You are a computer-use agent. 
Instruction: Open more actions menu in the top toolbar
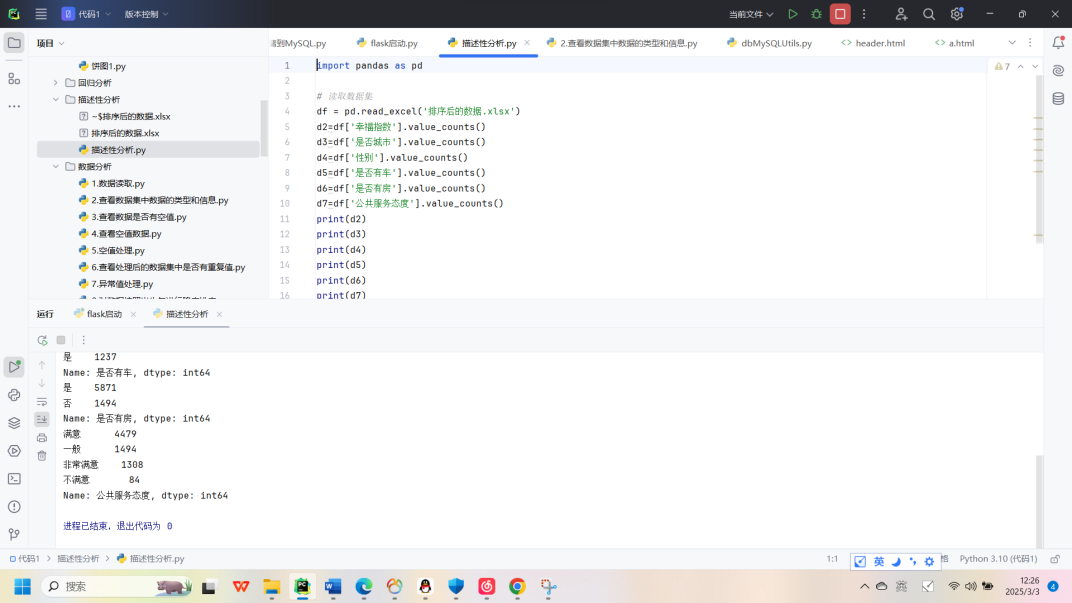(864, 14)
